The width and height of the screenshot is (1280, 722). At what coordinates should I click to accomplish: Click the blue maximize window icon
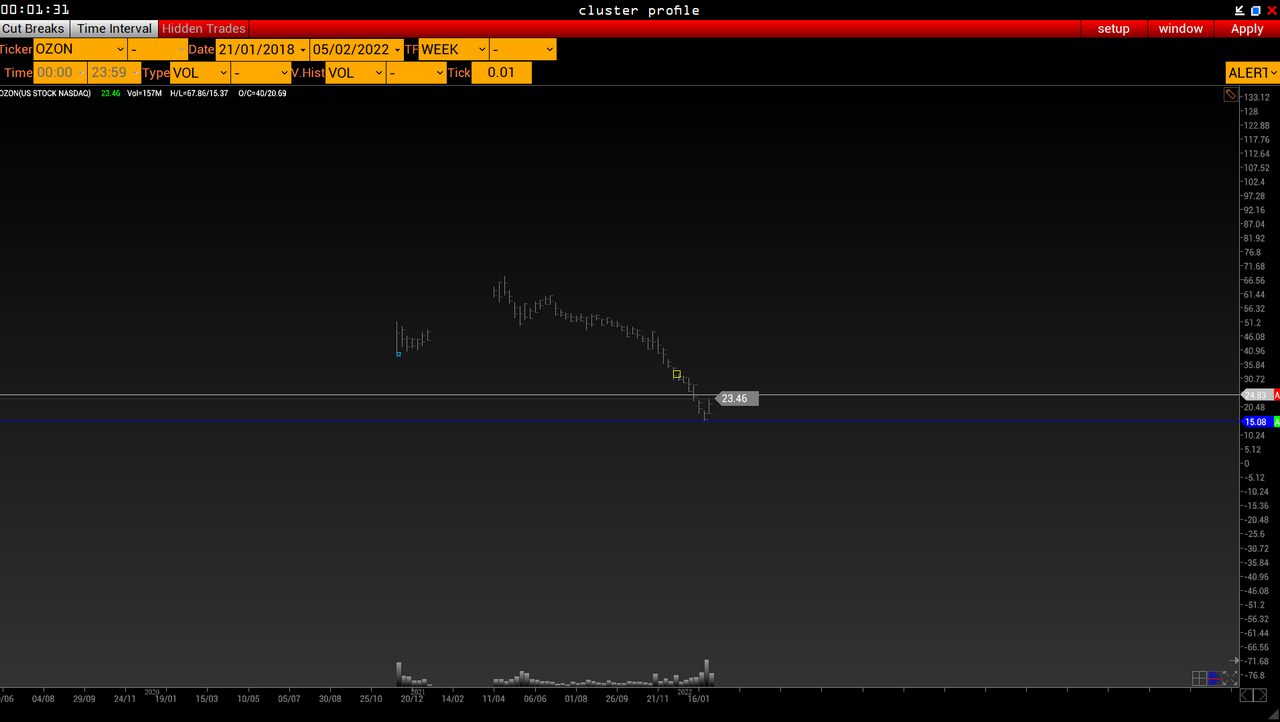coord(1256,10)
